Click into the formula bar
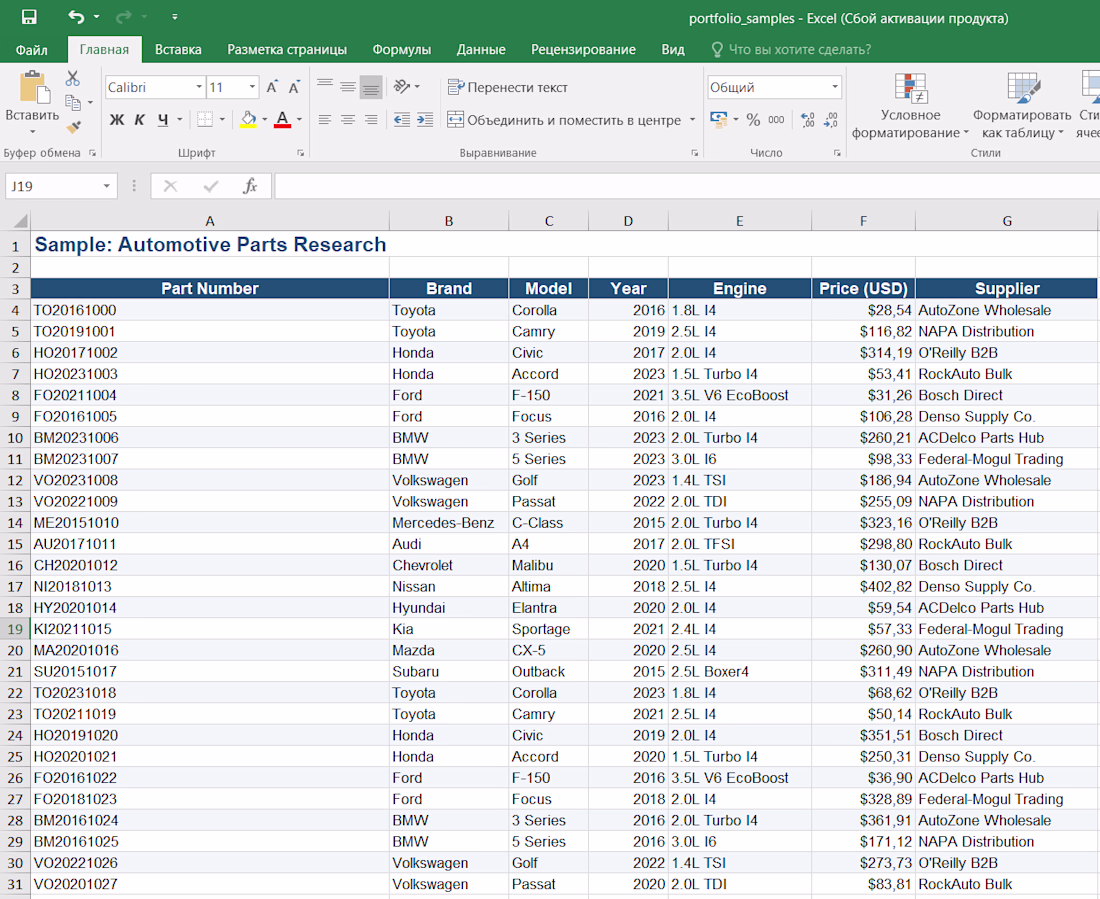This screenshot has height=899, width=1100. tap(686, 186)
